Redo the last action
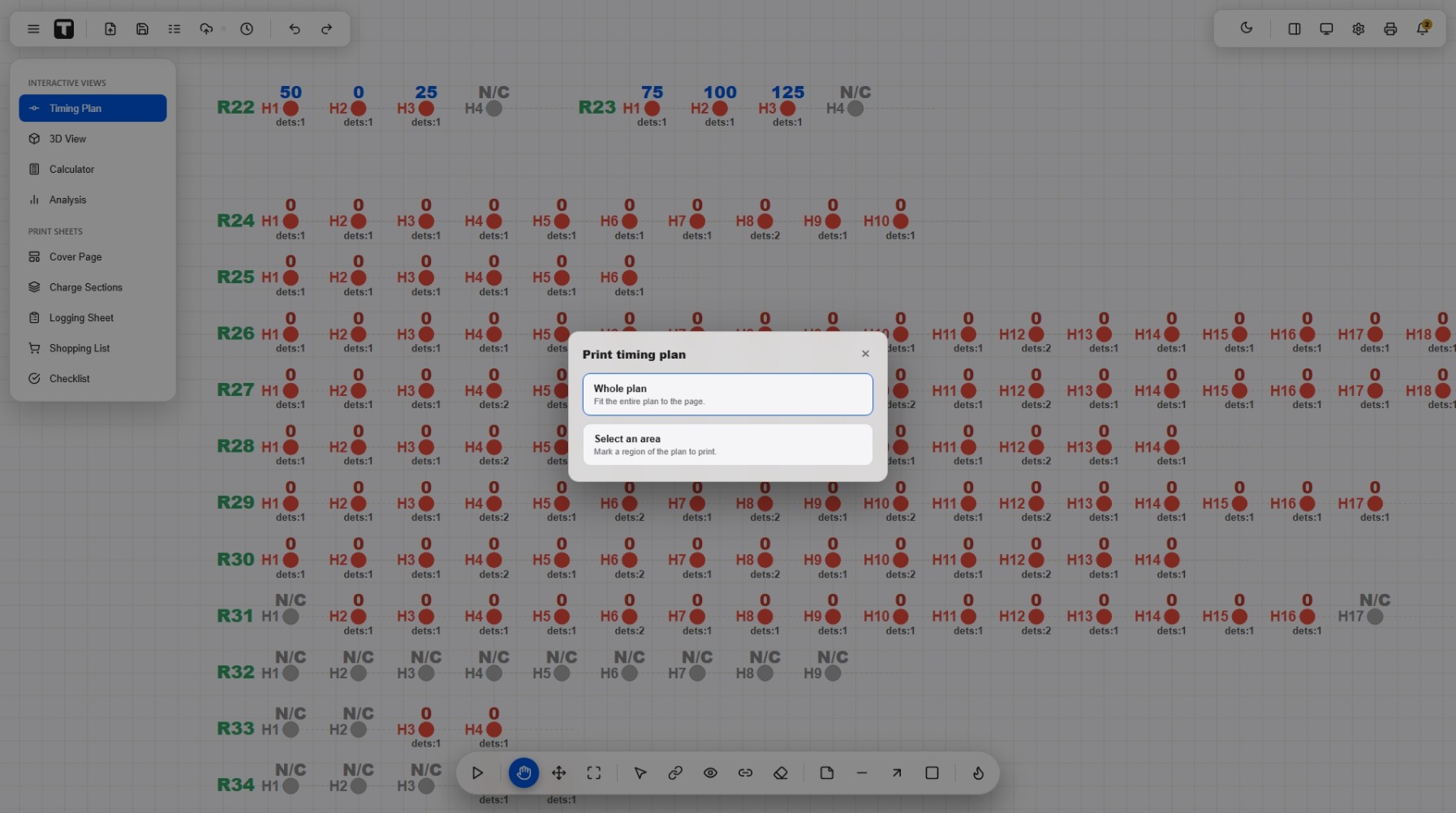Viewport: 1456px width, 813px height. (x=326, y=29)
